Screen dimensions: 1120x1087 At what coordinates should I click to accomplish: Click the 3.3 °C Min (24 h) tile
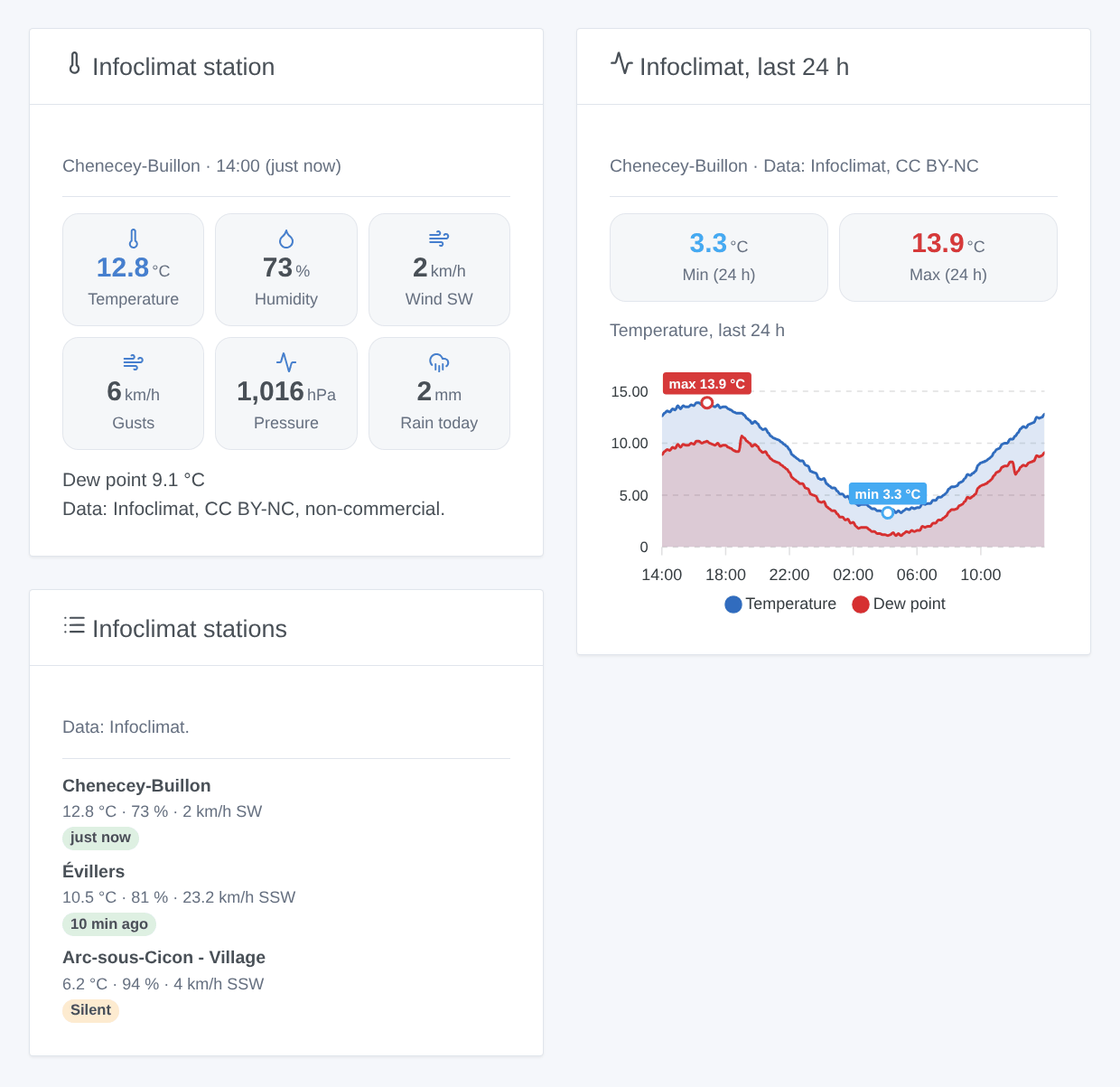[719, 258]
